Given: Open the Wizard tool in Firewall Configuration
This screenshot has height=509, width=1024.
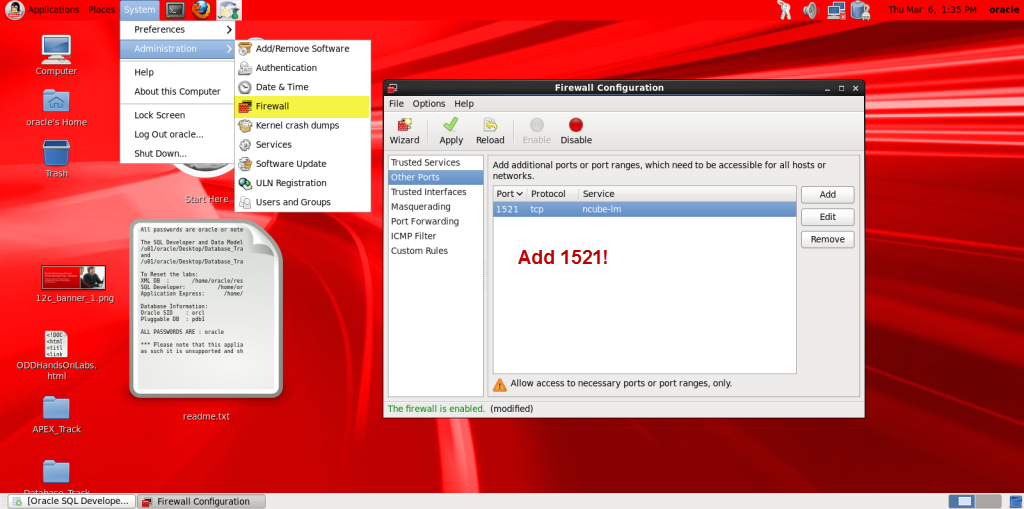Looking at the screenshot, I should tap(404, 131).
